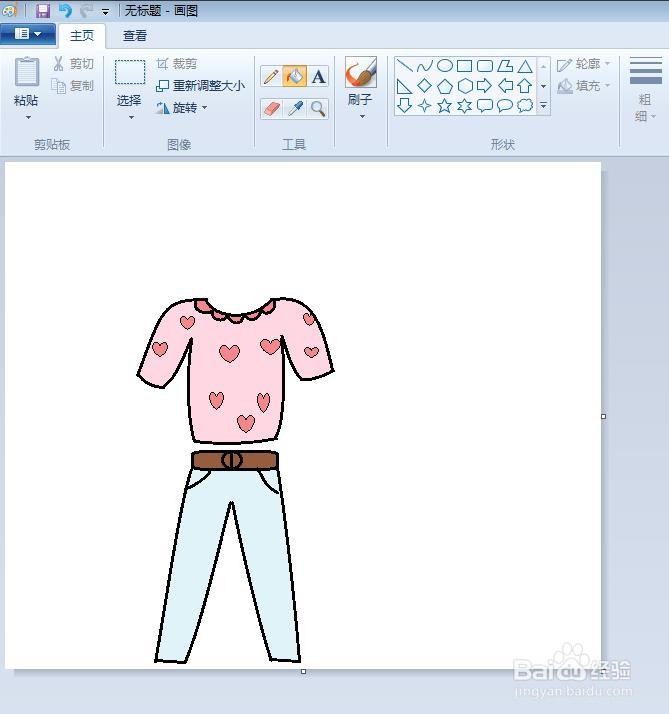Select the Five-point star shape
The image size is (669, 714).
[444, 106]
